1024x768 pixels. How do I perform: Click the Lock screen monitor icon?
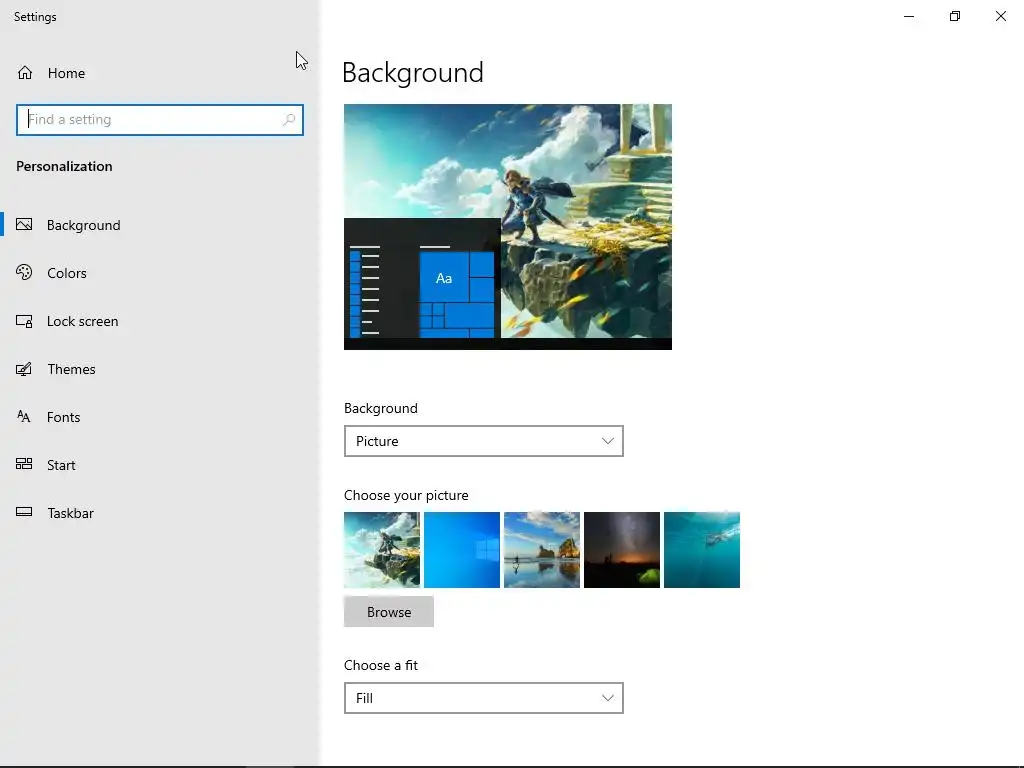coord(24,321)
